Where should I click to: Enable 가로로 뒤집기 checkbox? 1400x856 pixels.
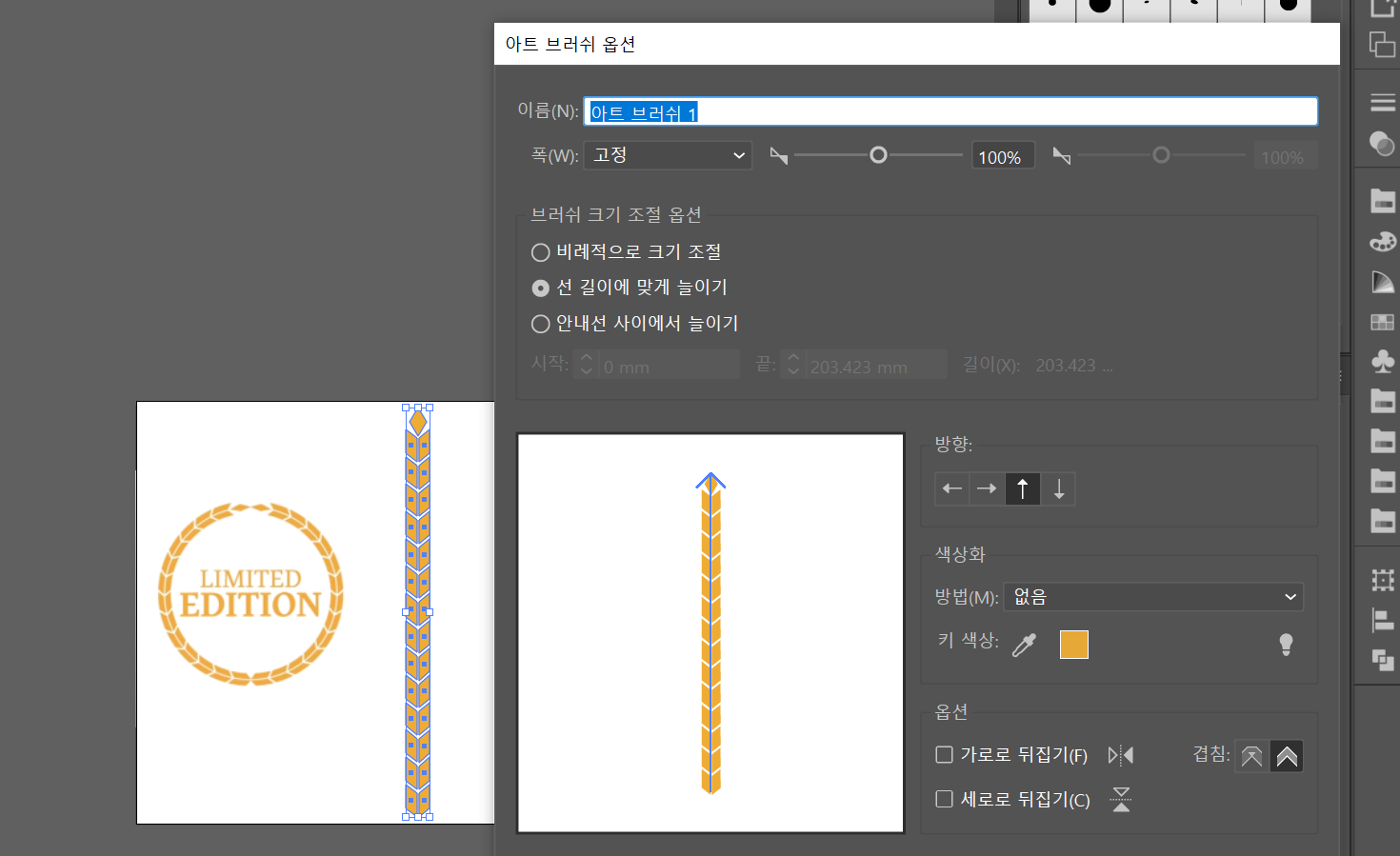(x=944, y=754)
